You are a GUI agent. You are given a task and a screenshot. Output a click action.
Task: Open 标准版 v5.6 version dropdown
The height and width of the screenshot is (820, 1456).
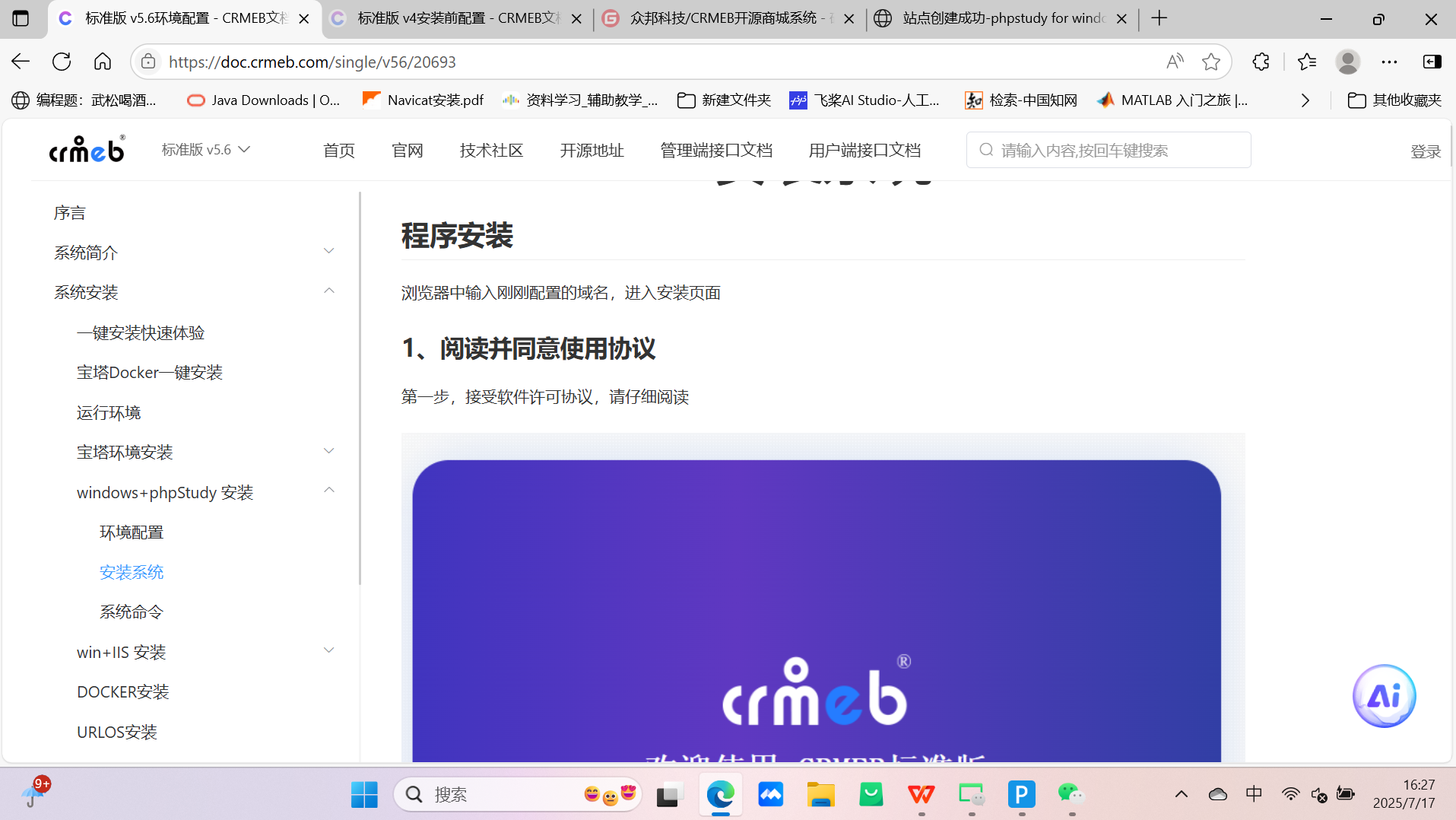point(205,150)
